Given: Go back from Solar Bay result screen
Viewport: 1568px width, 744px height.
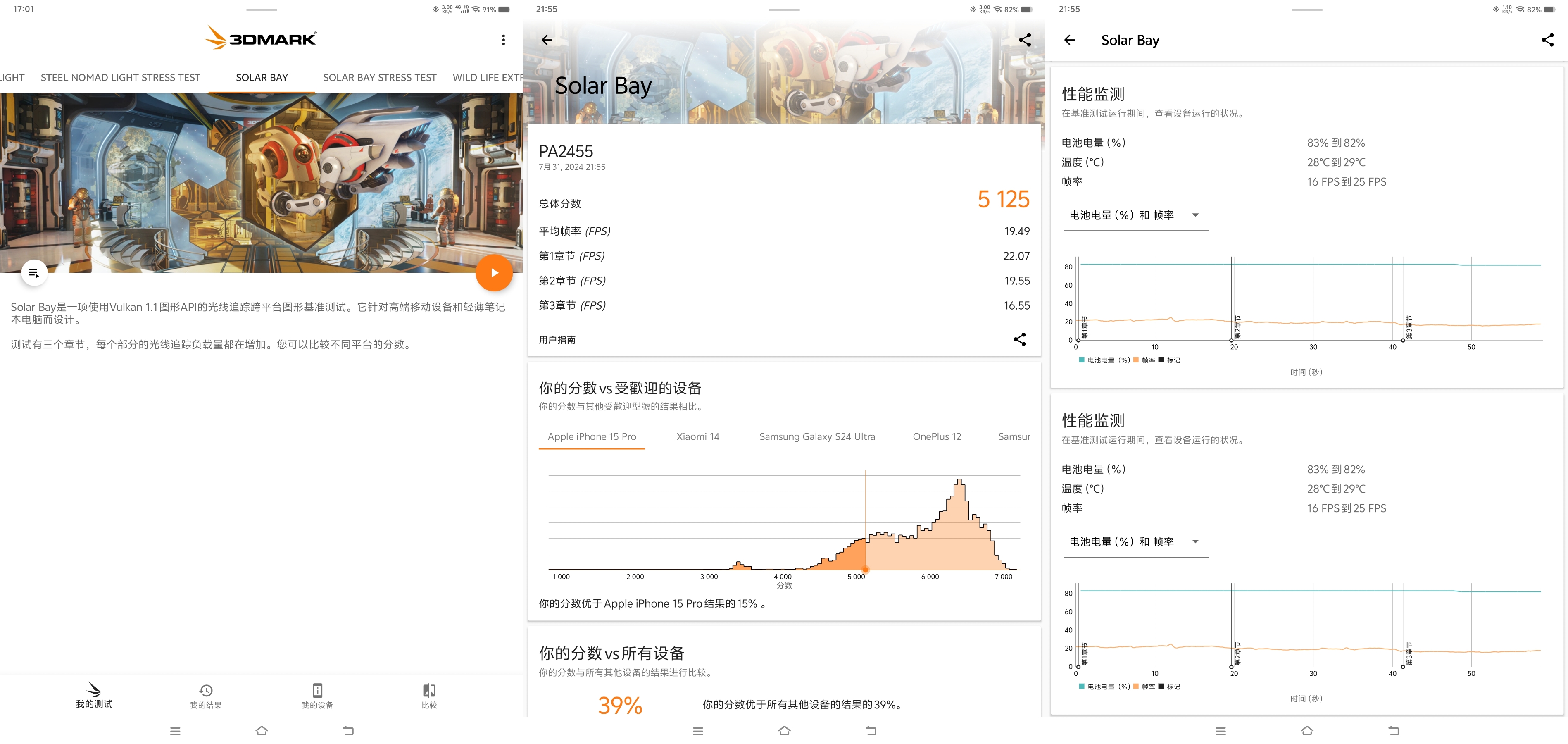Looking at the screenshot, I should (547, 40).
